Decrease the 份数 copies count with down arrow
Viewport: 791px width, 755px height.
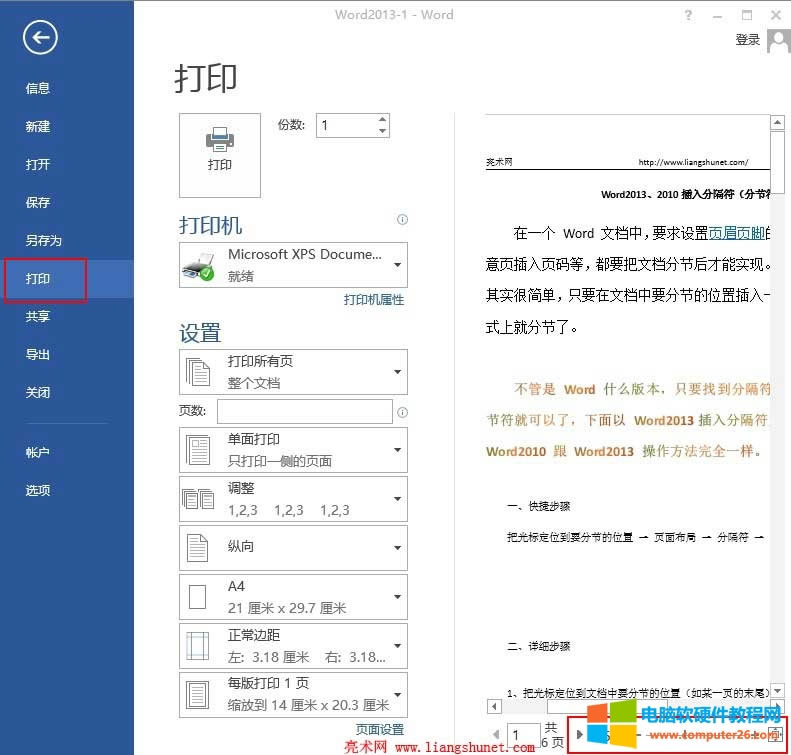(x=382, y=131)
